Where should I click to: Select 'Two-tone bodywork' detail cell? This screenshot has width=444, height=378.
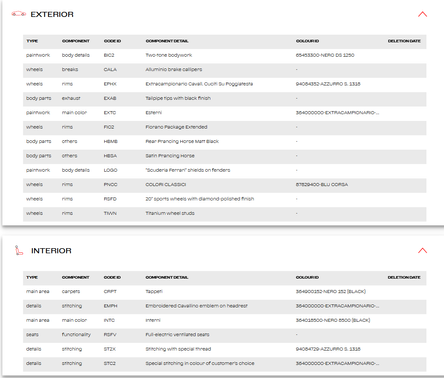tap(169, 55)
